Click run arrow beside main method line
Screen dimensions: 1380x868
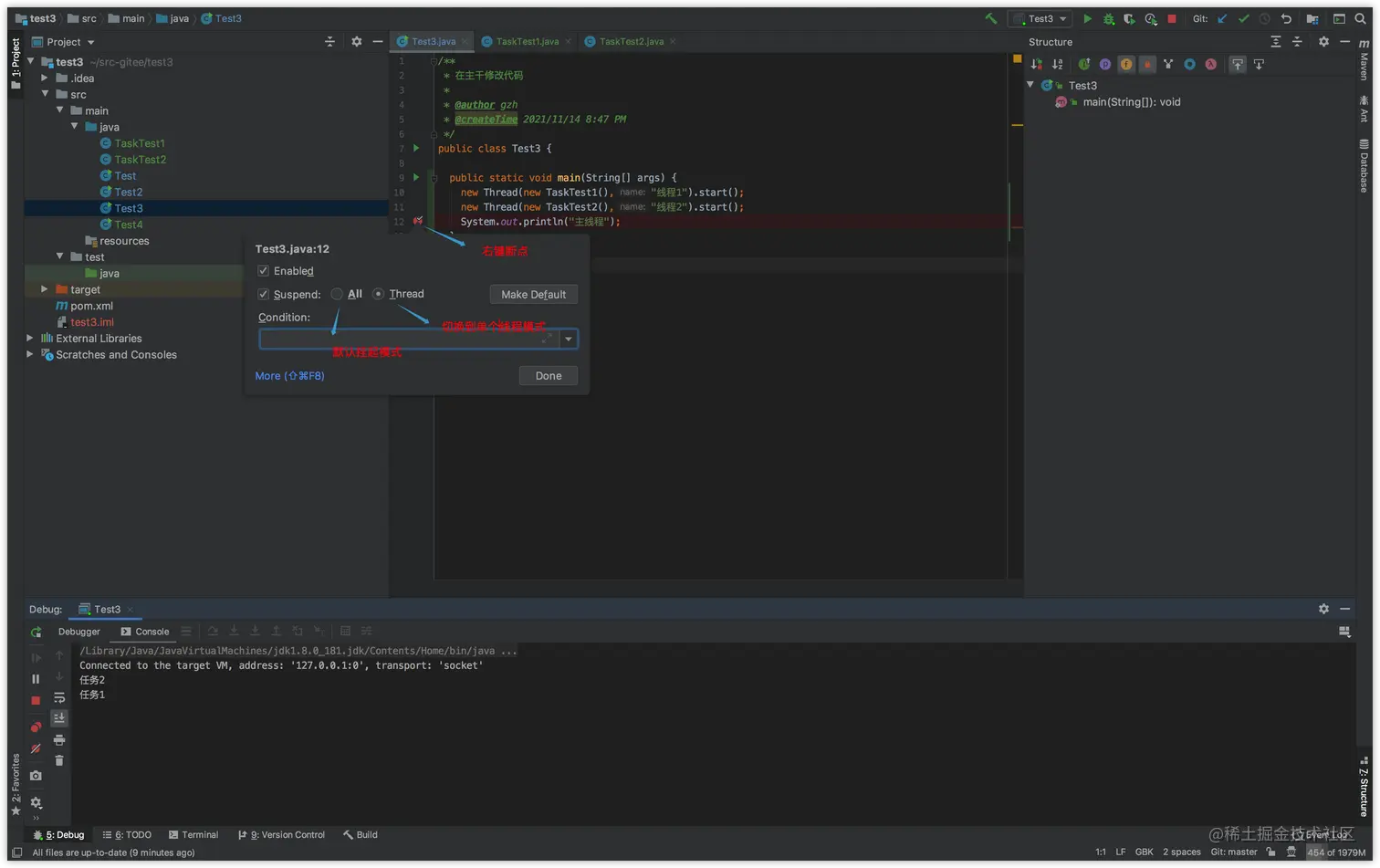416,177
